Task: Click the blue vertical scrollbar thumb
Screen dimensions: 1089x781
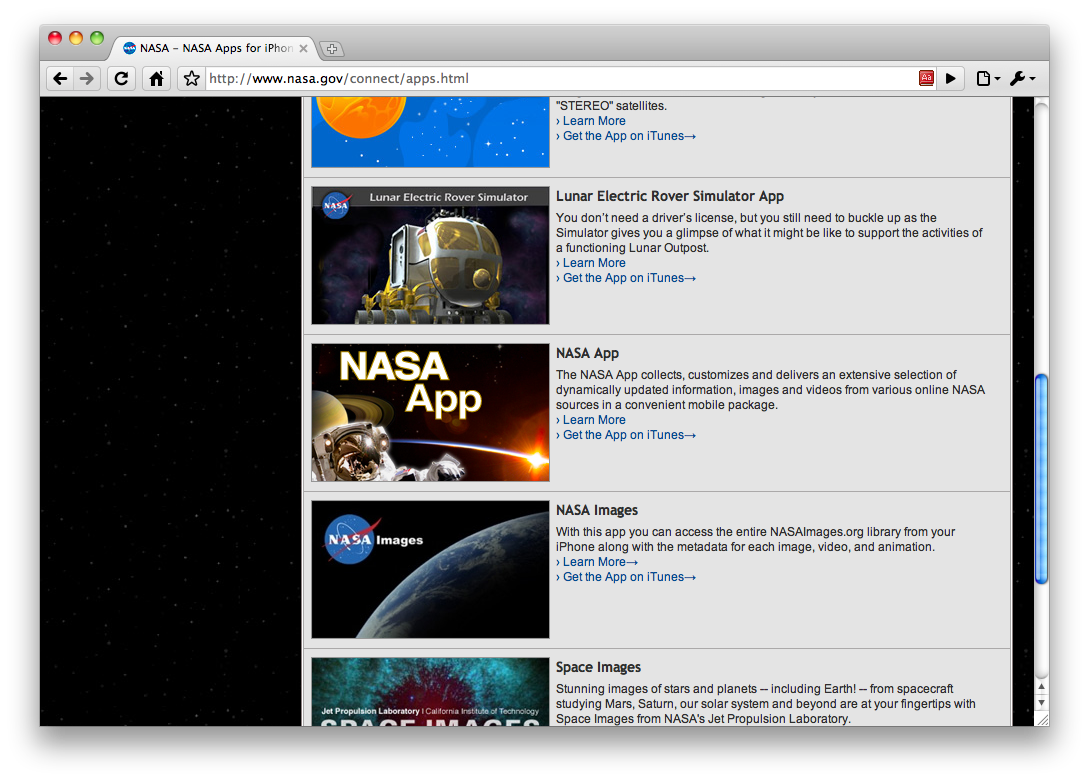Action: pos(1041,479)
